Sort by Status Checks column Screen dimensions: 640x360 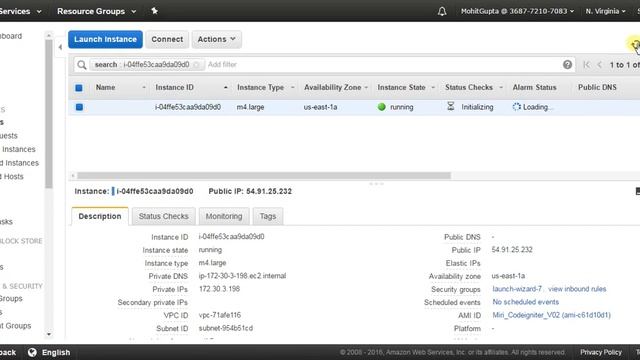[x=469, y=87]
